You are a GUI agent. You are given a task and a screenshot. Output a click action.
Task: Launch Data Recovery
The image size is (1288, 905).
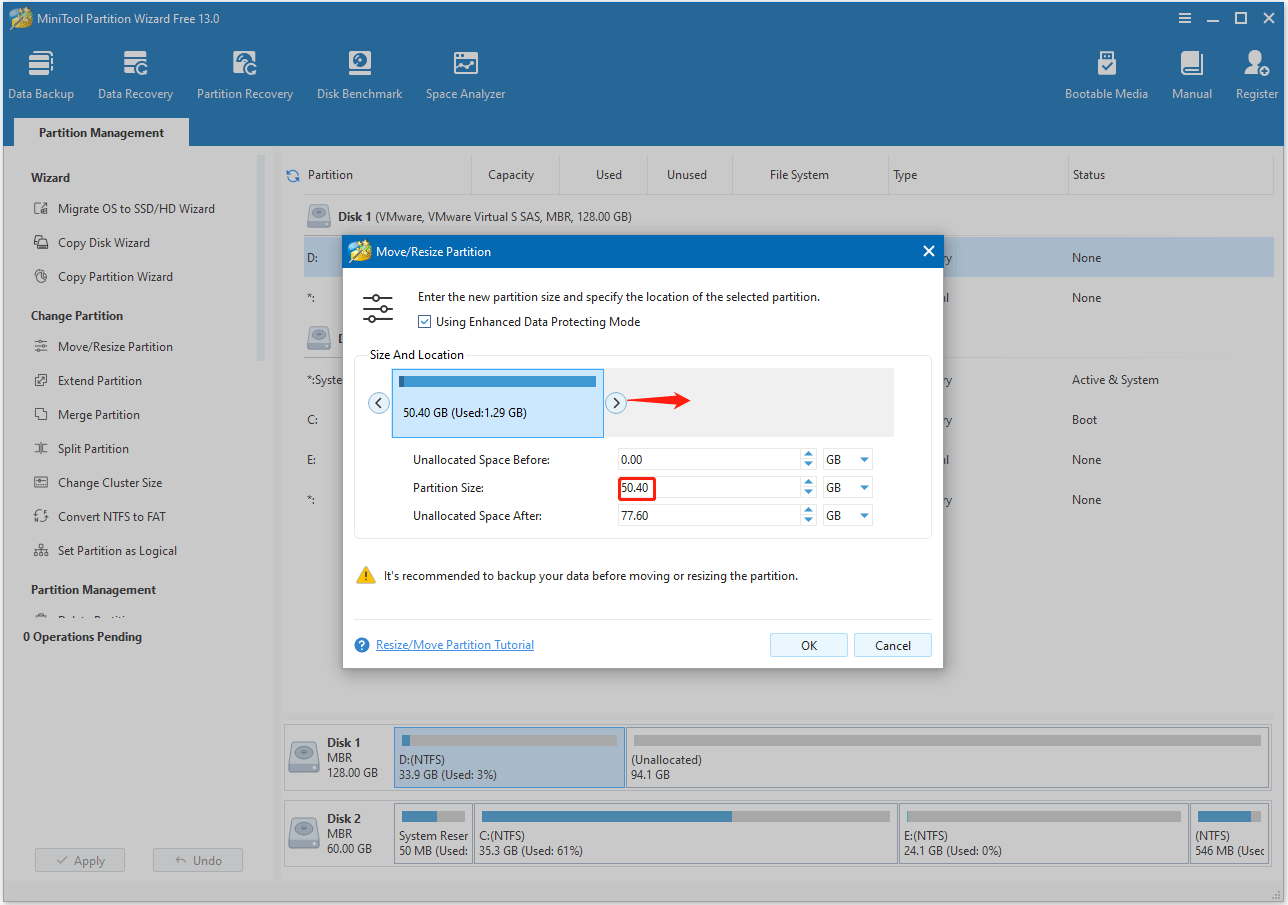[135, 72]
